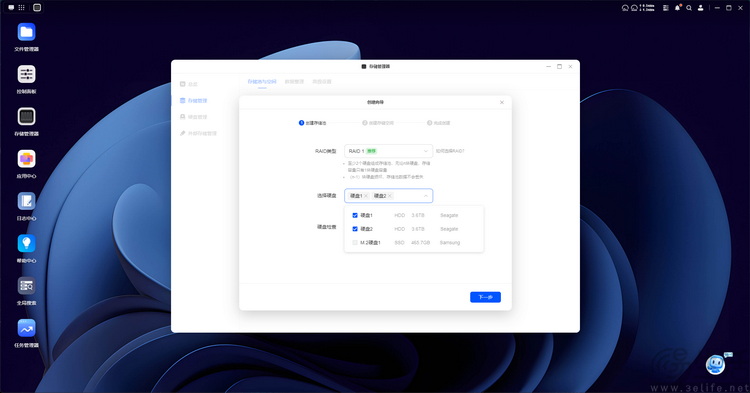Minimize the 存储管理器 window
Screen dimensions: 750x393
548,66
